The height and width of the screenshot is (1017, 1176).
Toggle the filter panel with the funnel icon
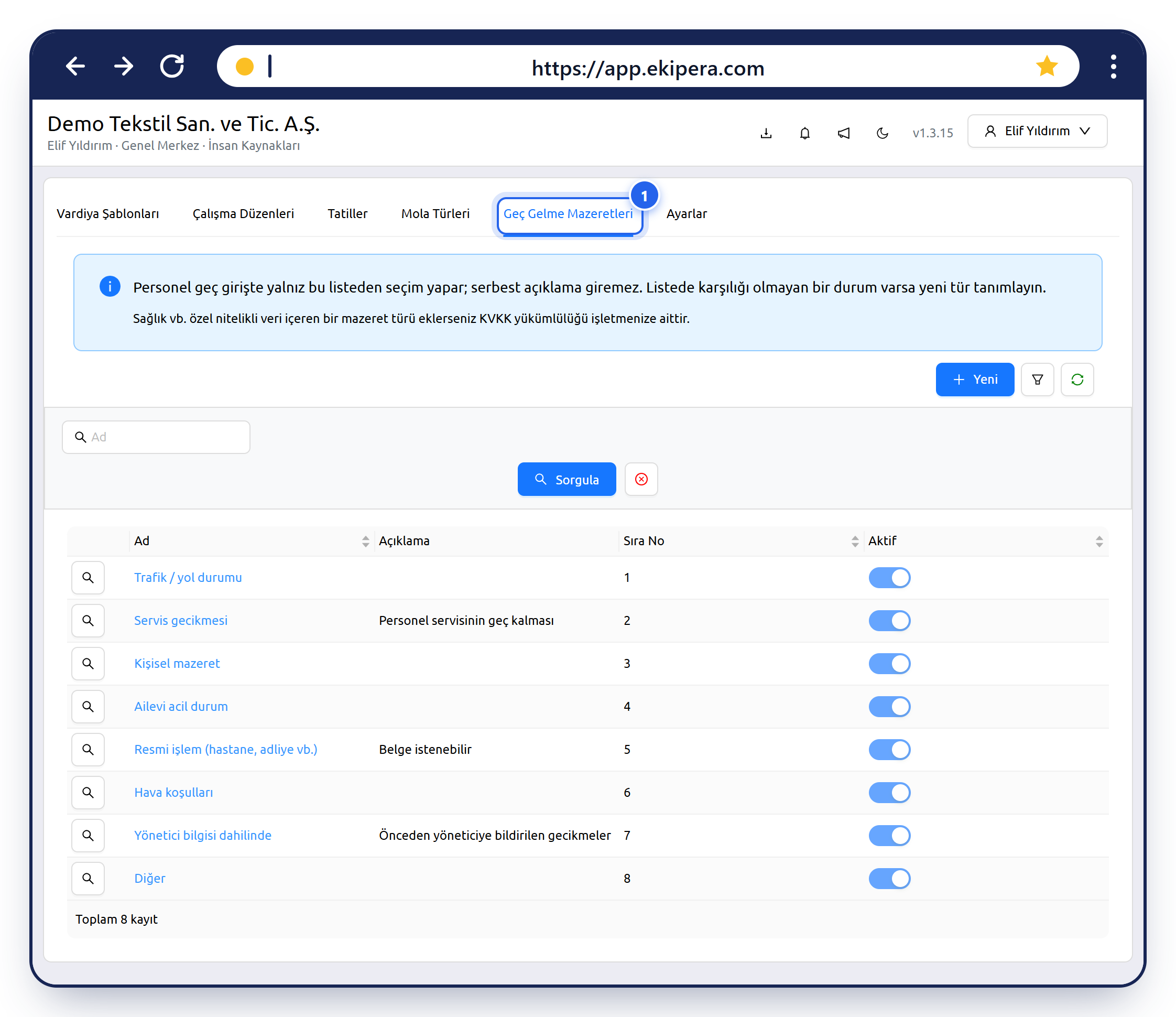tap(1037, 380)
